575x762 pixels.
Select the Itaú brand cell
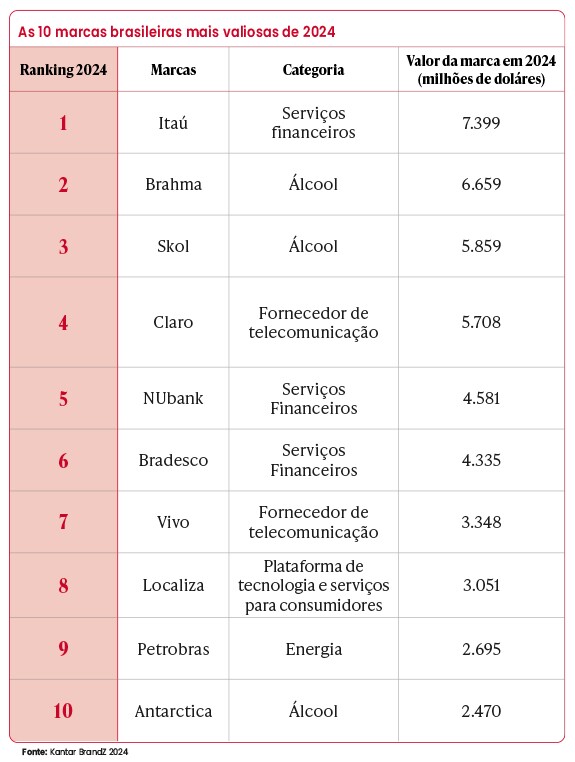click(x=173, y=123)
